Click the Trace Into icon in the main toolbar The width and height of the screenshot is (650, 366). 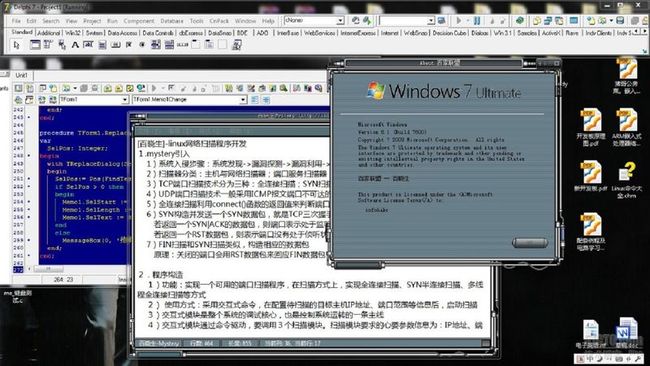[x=492, y=20]
